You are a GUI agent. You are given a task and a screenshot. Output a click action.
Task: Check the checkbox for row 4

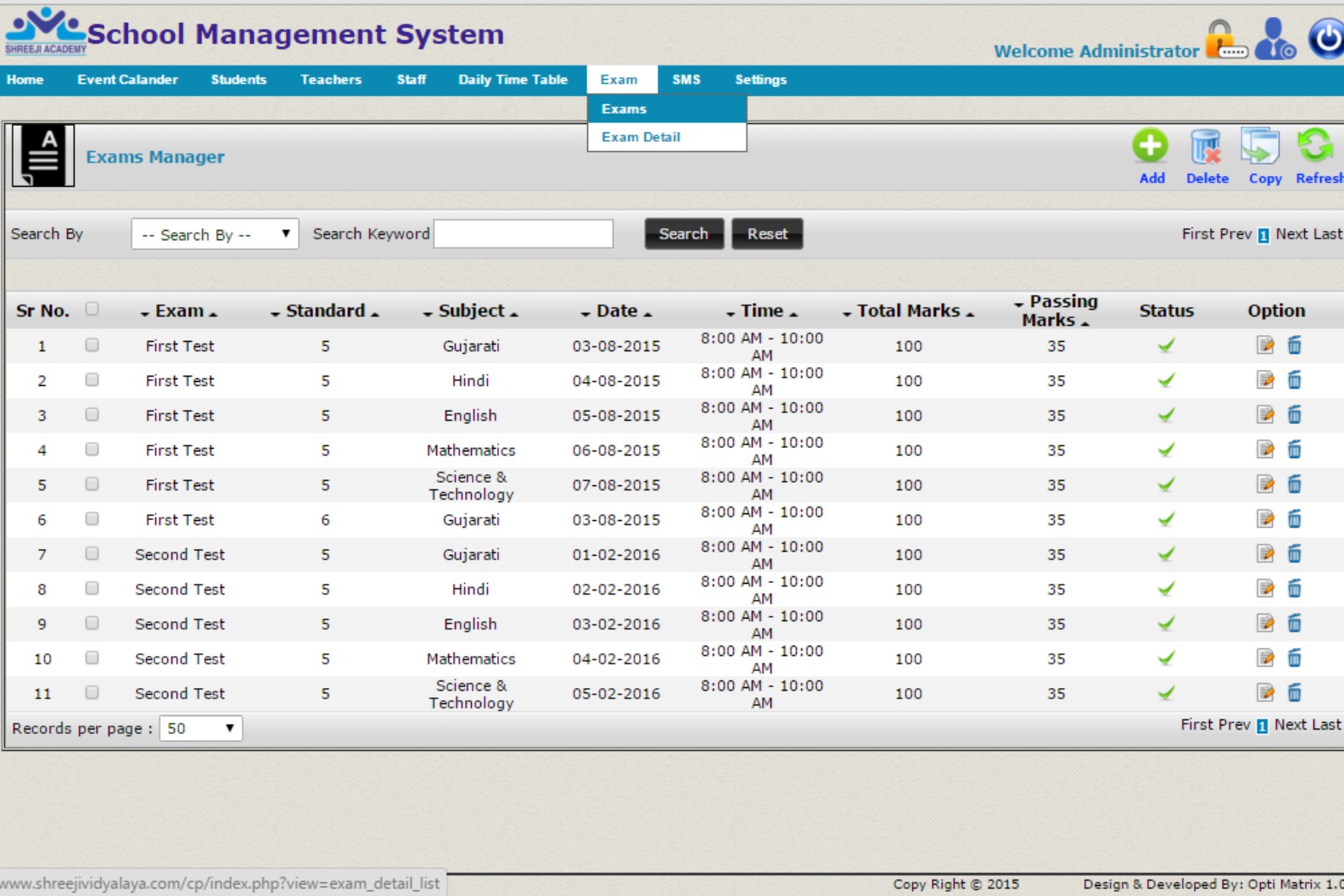coord(92,449)
